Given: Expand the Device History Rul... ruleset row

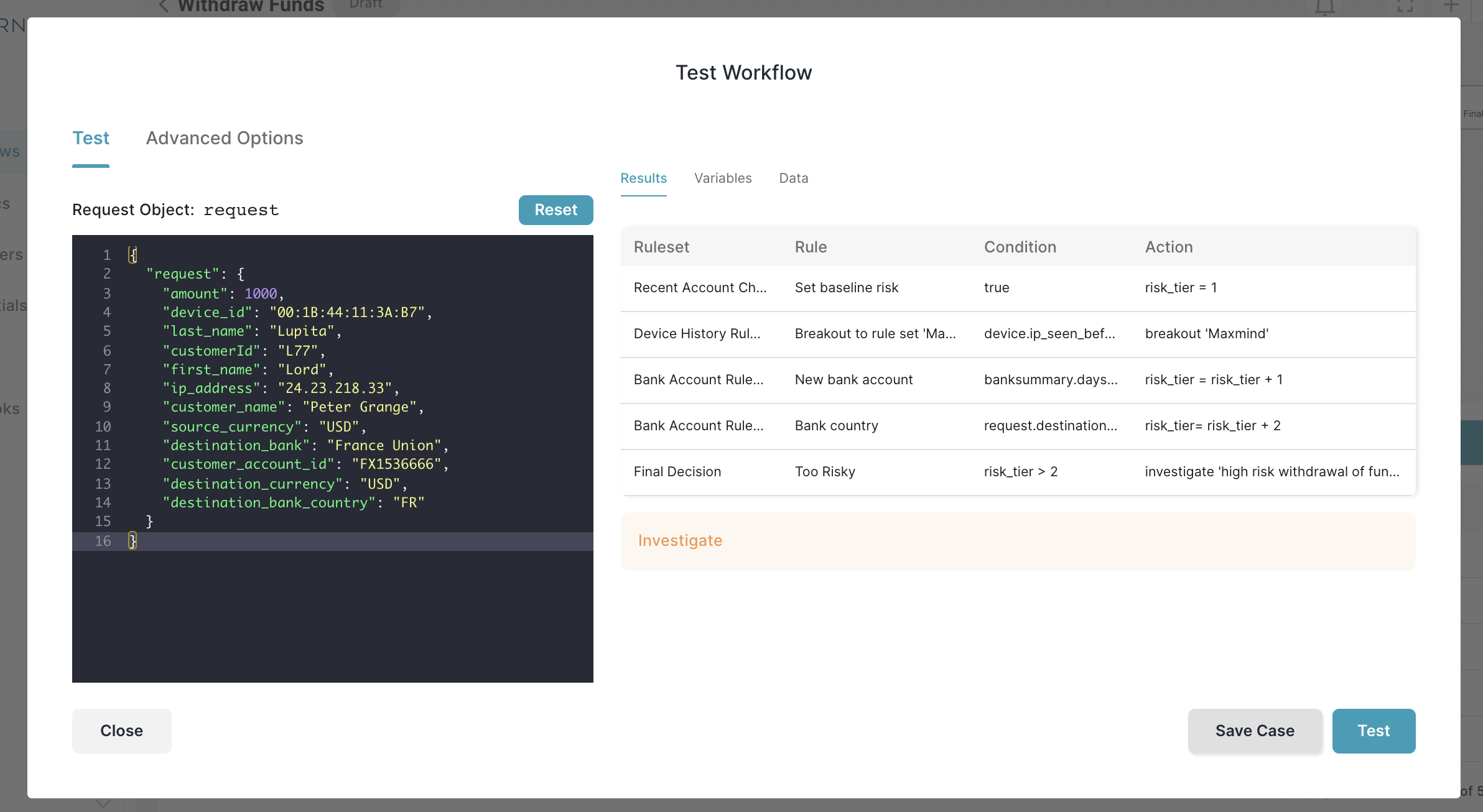Looking at the screenshot, I should 700,333.
